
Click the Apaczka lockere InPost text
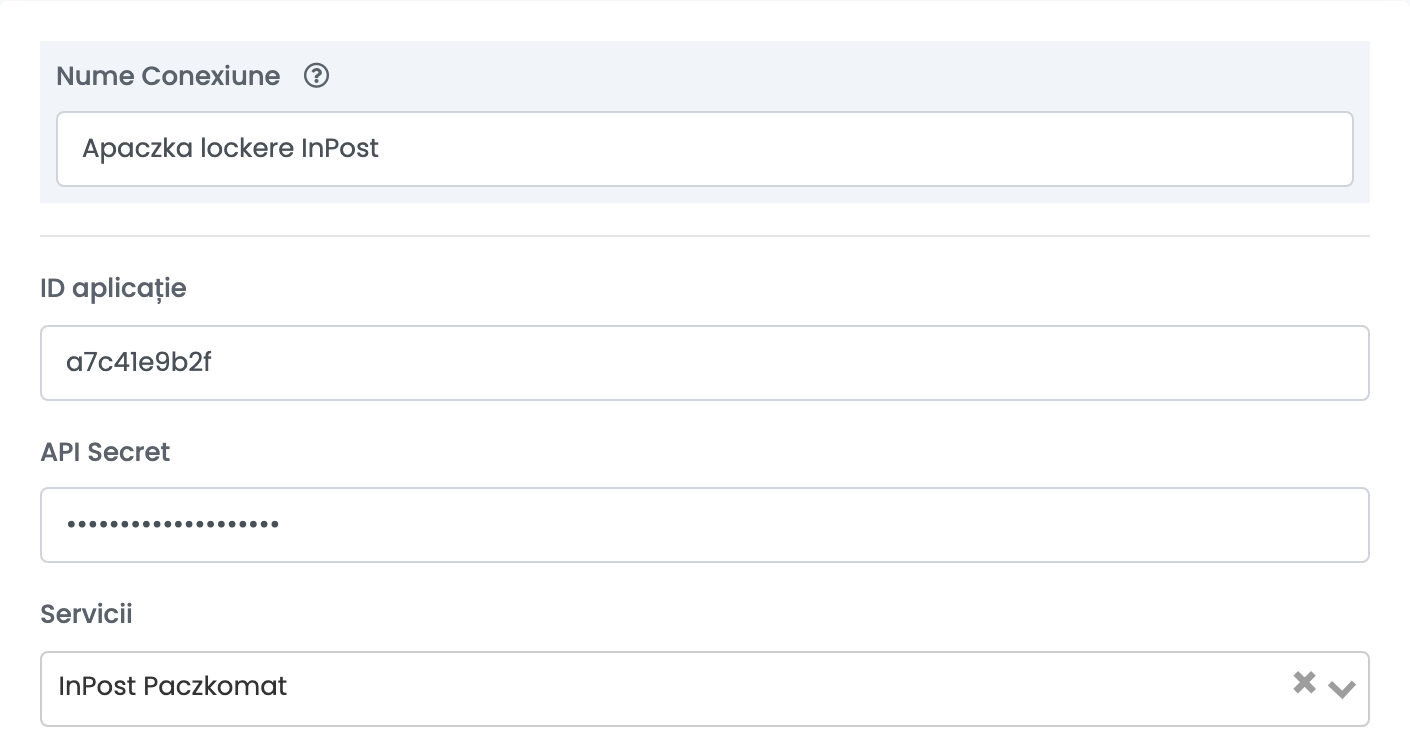(x=231, y=149)
